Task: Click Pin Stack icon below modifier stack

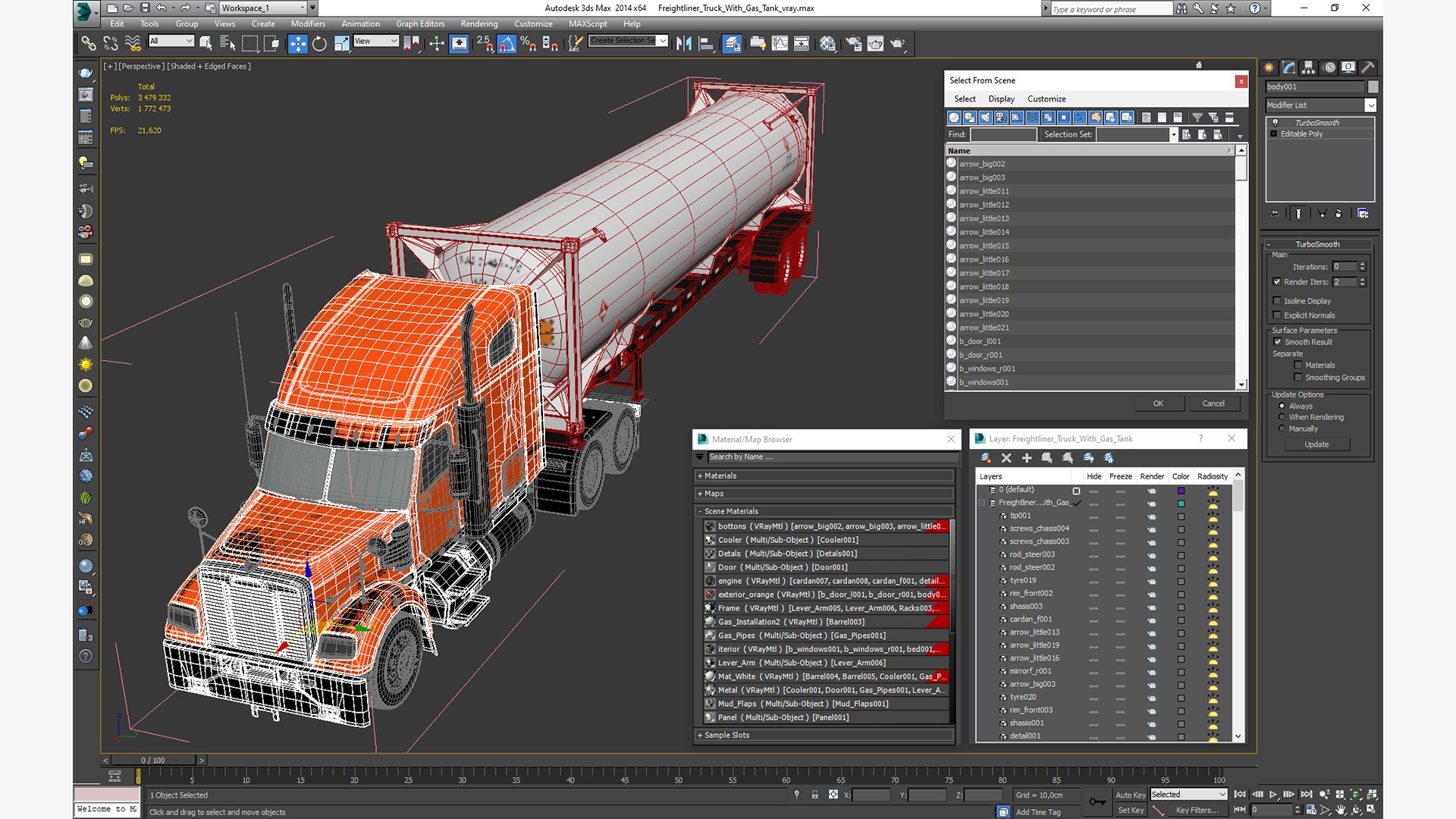Action: [x=1274, y=214]
